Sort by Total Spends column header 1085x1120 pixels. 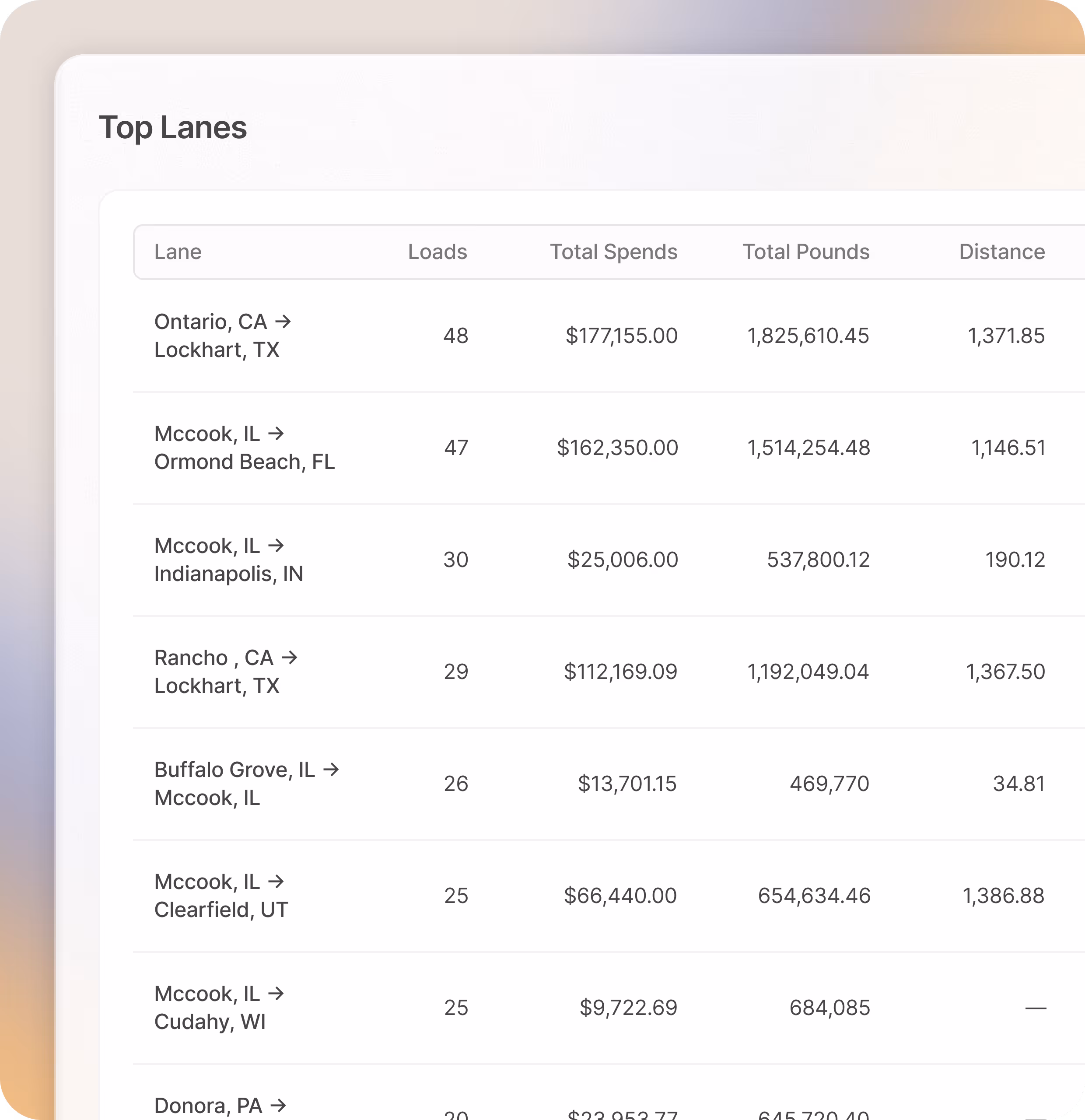click(613, 252)
